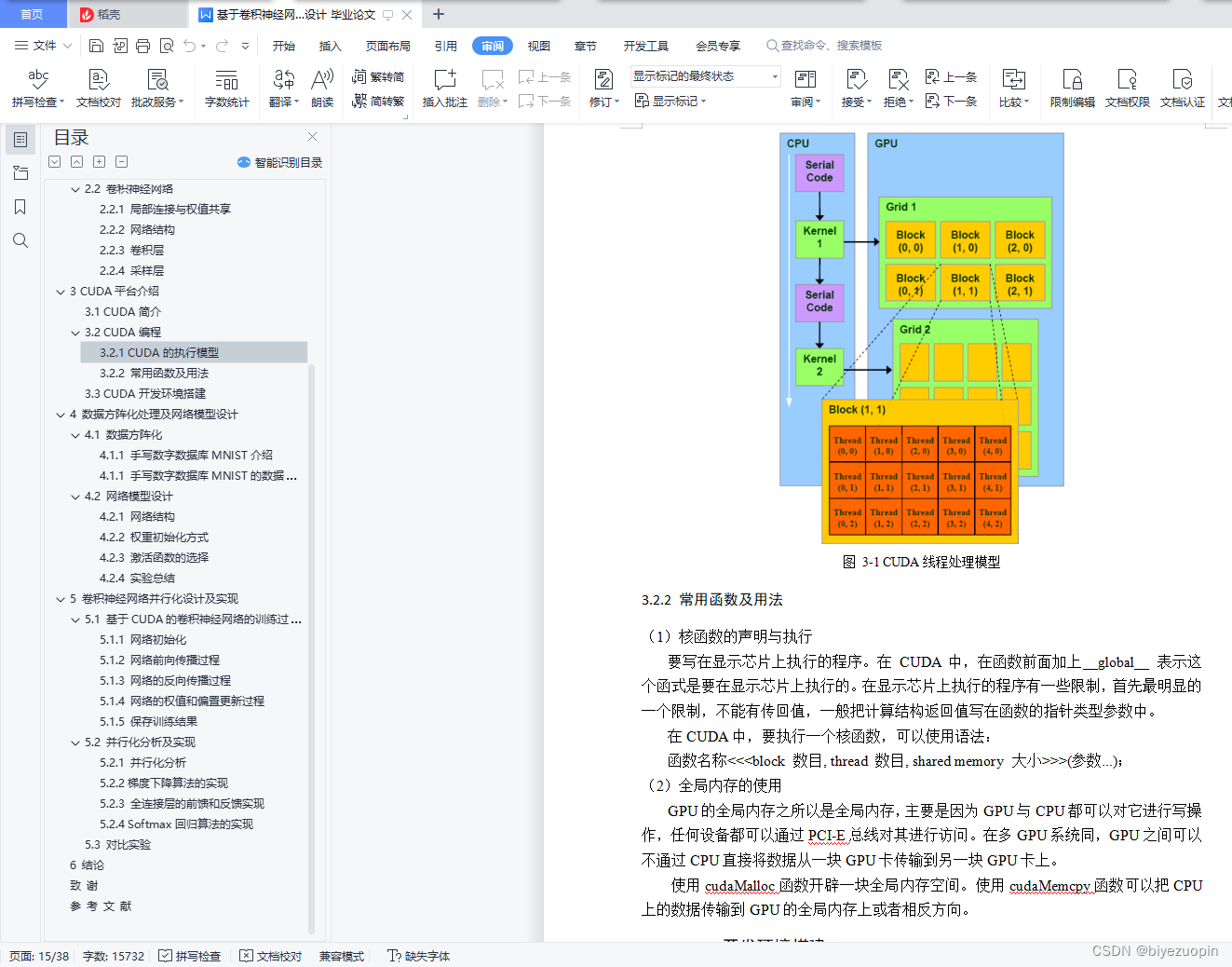Click the Print icon in quick access toolbar

coord(142,46)
